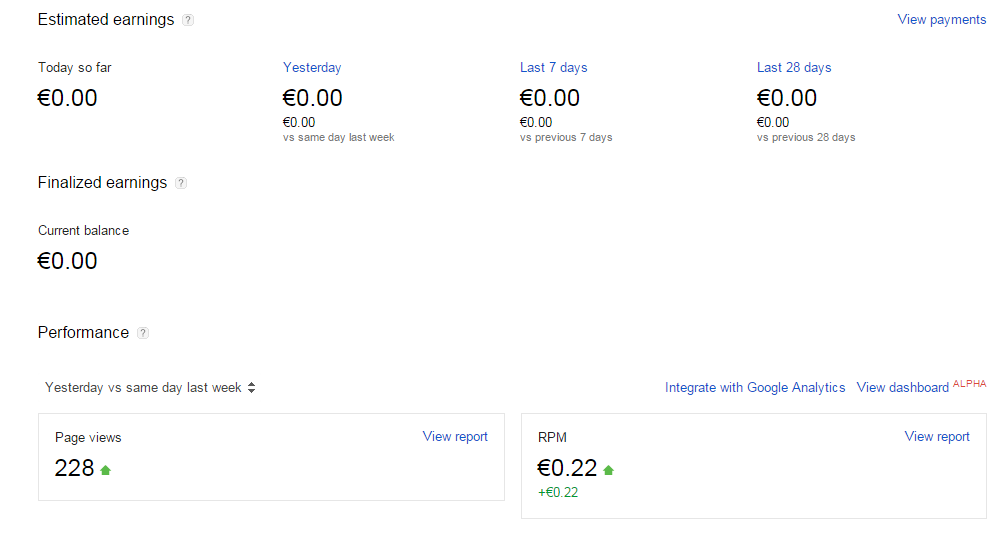998x551 pixels.
Task: View report for Page views
Action: coord(455,437)
